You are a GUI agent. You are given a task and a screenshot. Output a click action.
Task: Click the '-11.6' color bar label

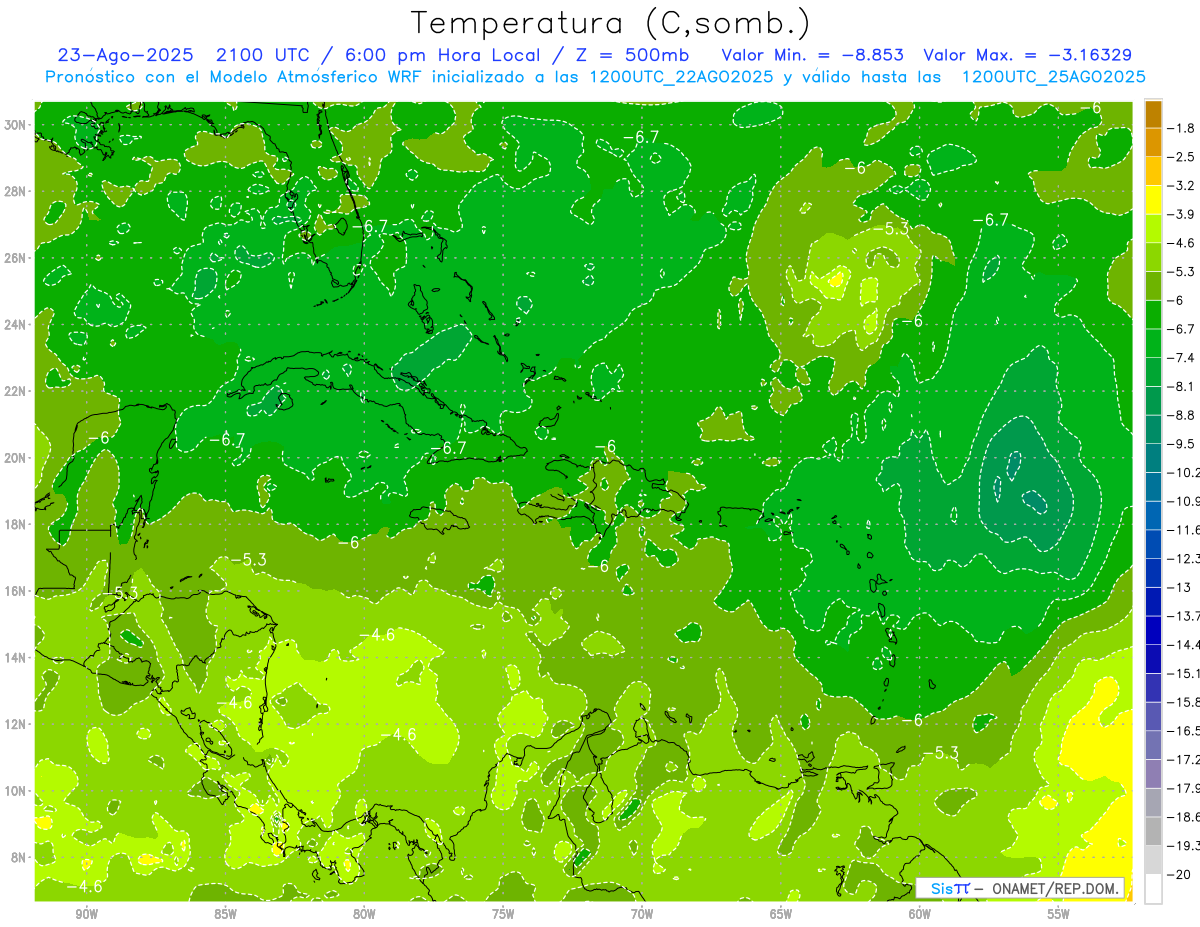[1184, 529]
